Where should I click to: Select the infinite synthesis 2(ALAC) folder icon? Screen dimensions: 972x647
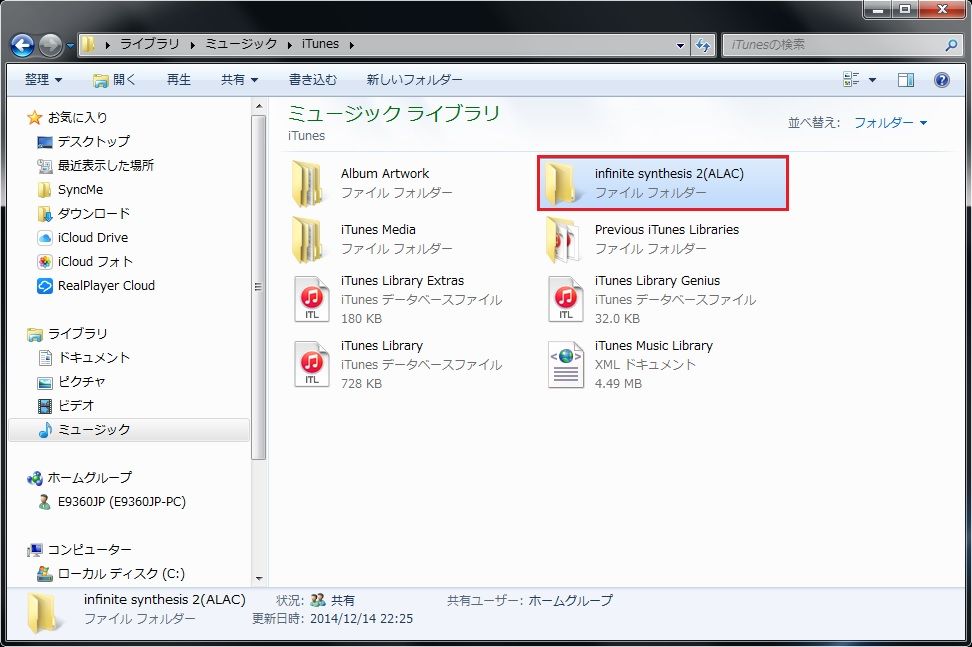coord(562,183)
